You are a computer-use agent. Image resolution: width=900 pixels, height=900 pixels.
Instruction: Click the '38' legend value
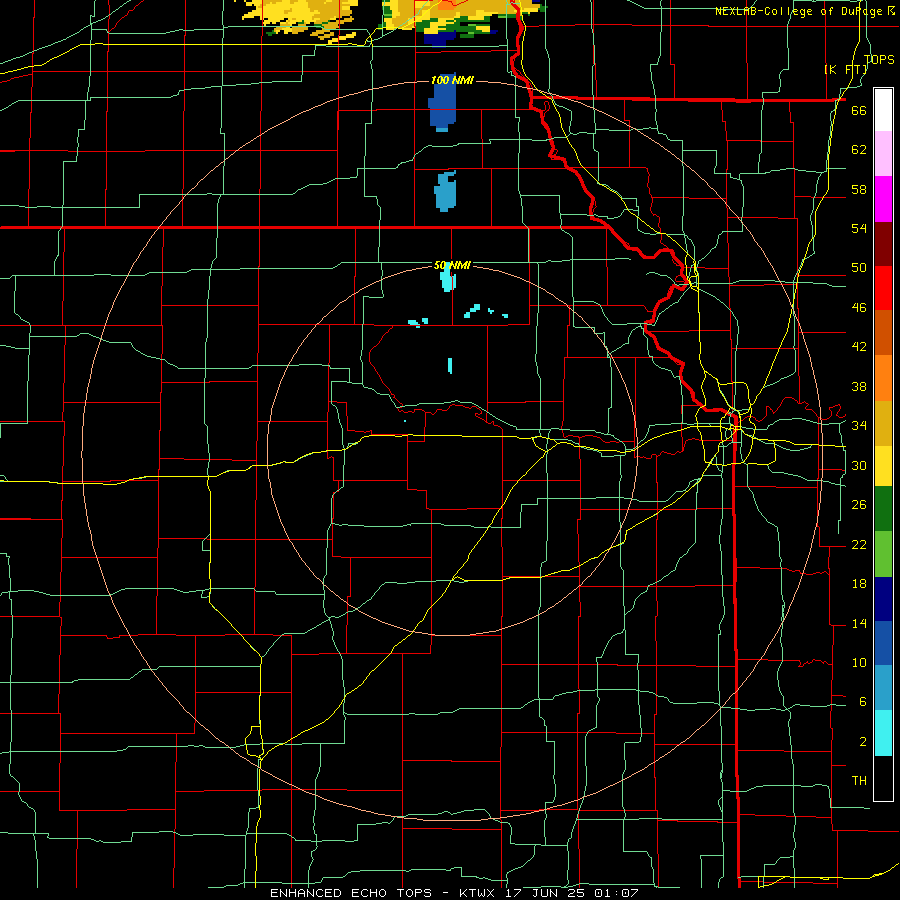[859, 386]
